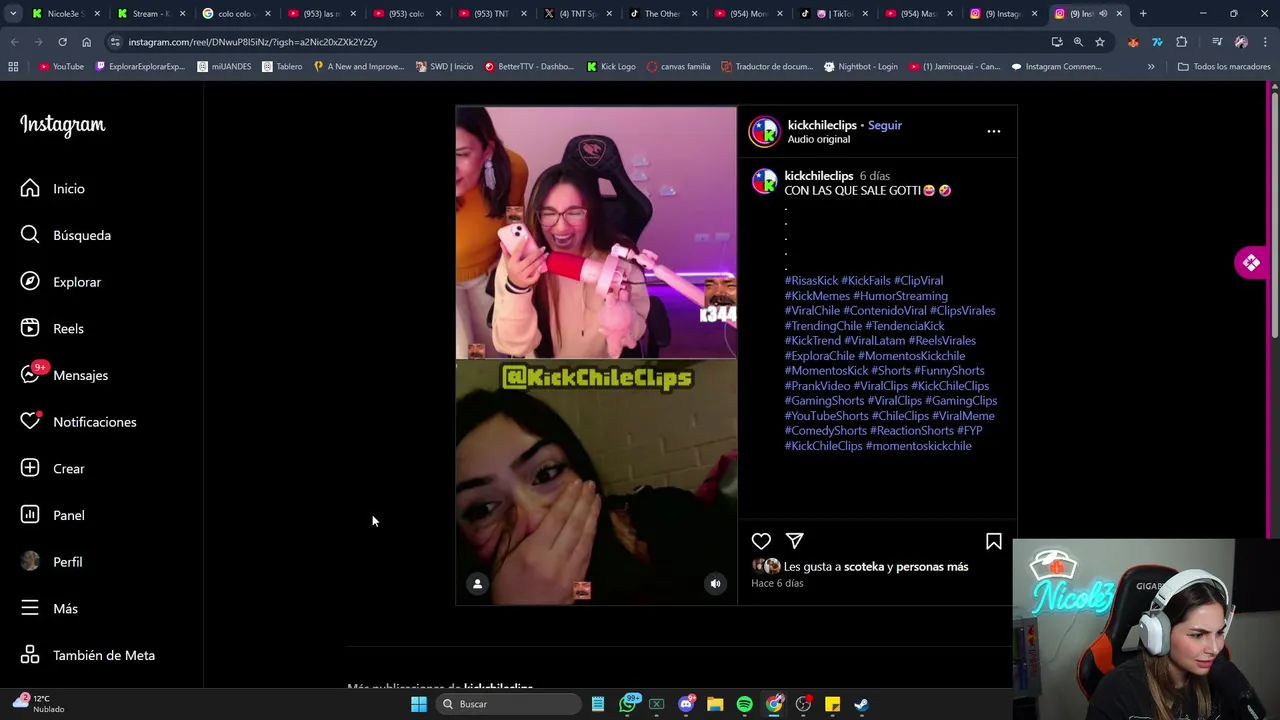Switch to the Nicole3e Kick tab
This screenshot has width=1280, height=720.
[66, 14]
